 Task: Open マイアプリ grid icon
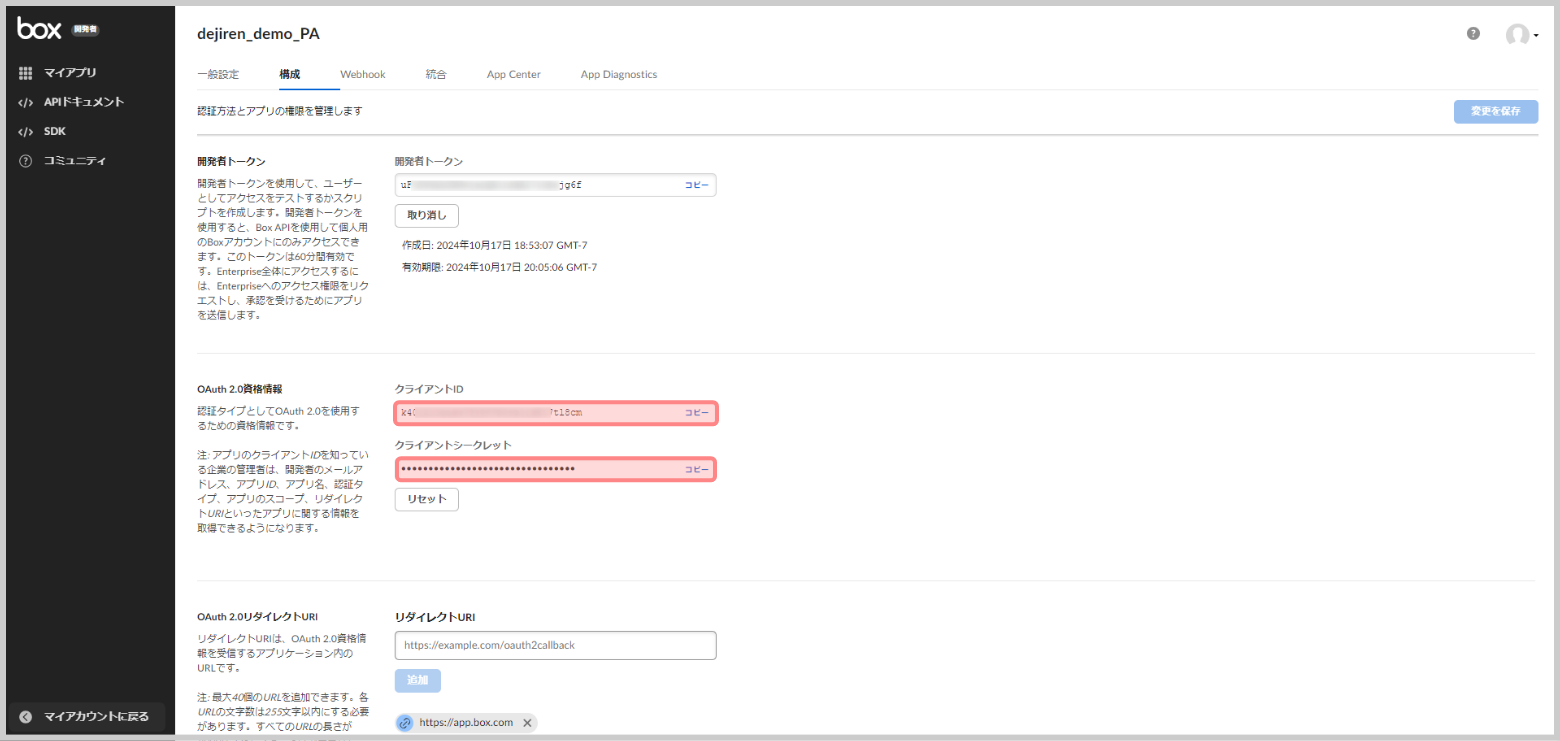click(26, 73)
